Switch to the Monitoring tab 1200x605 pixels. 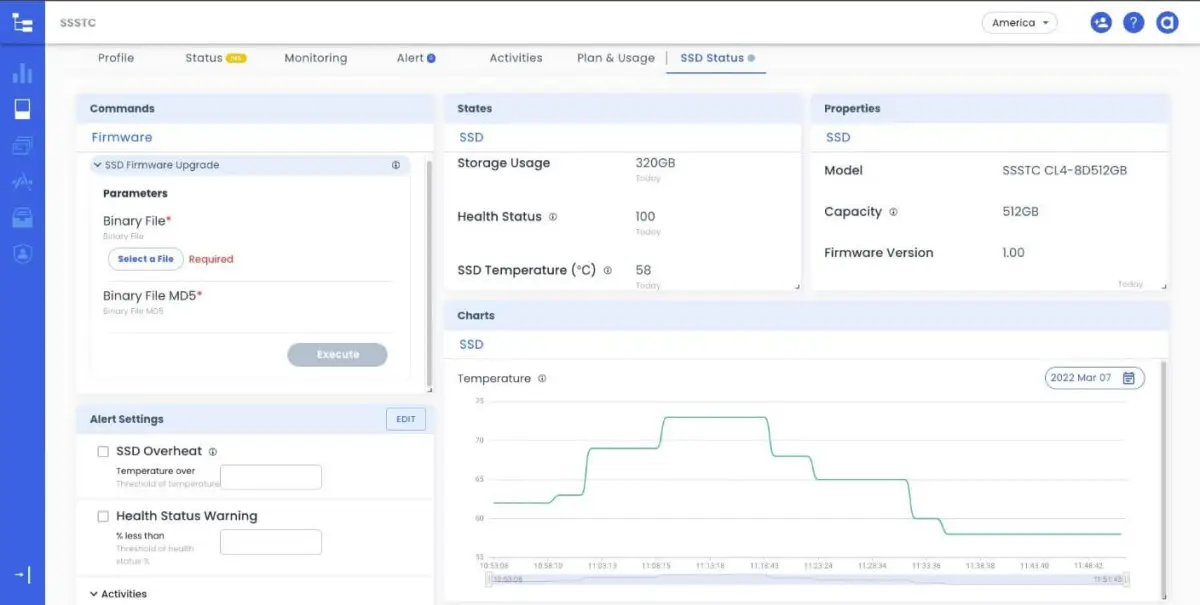[315, 58]
